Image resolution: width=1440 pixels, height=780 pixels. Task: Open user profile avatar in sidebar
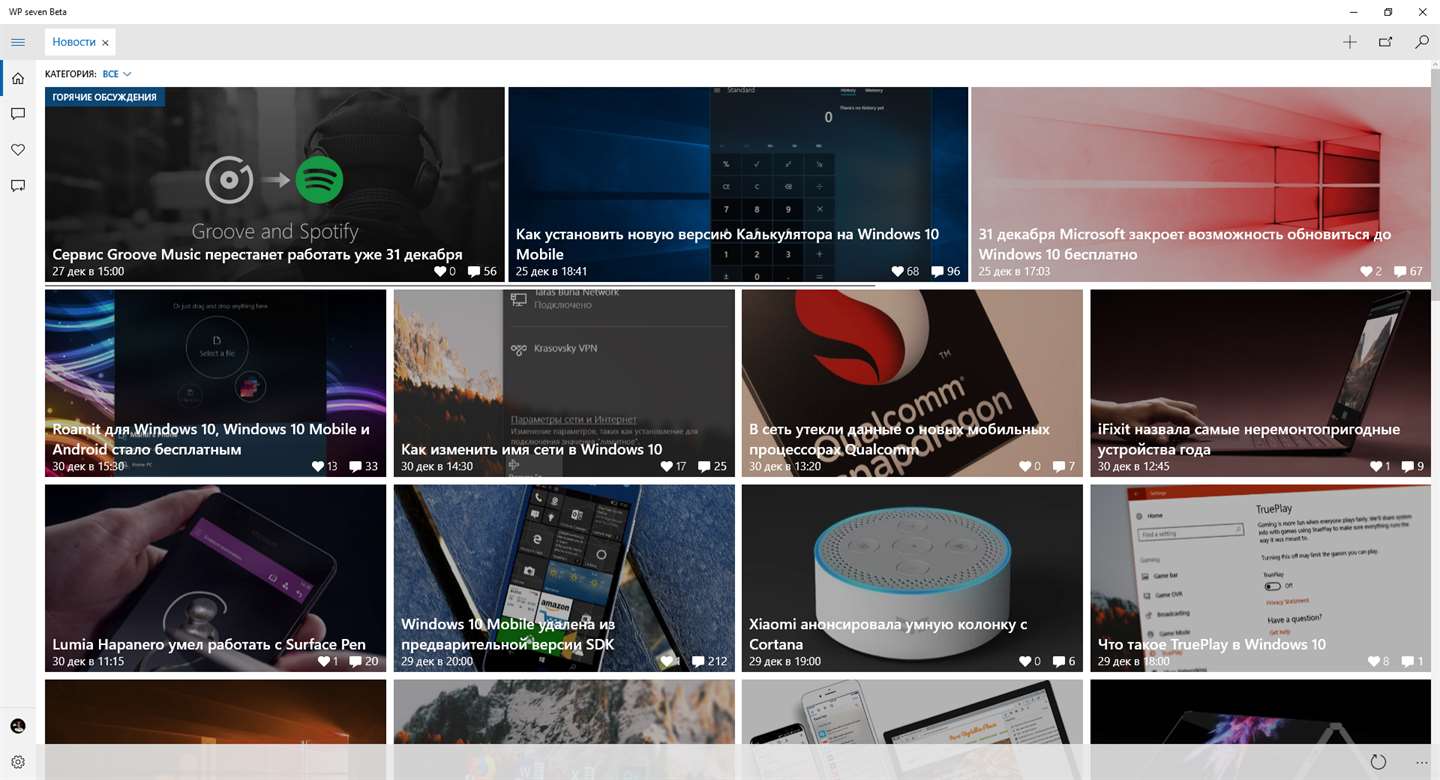pos(17,726)
